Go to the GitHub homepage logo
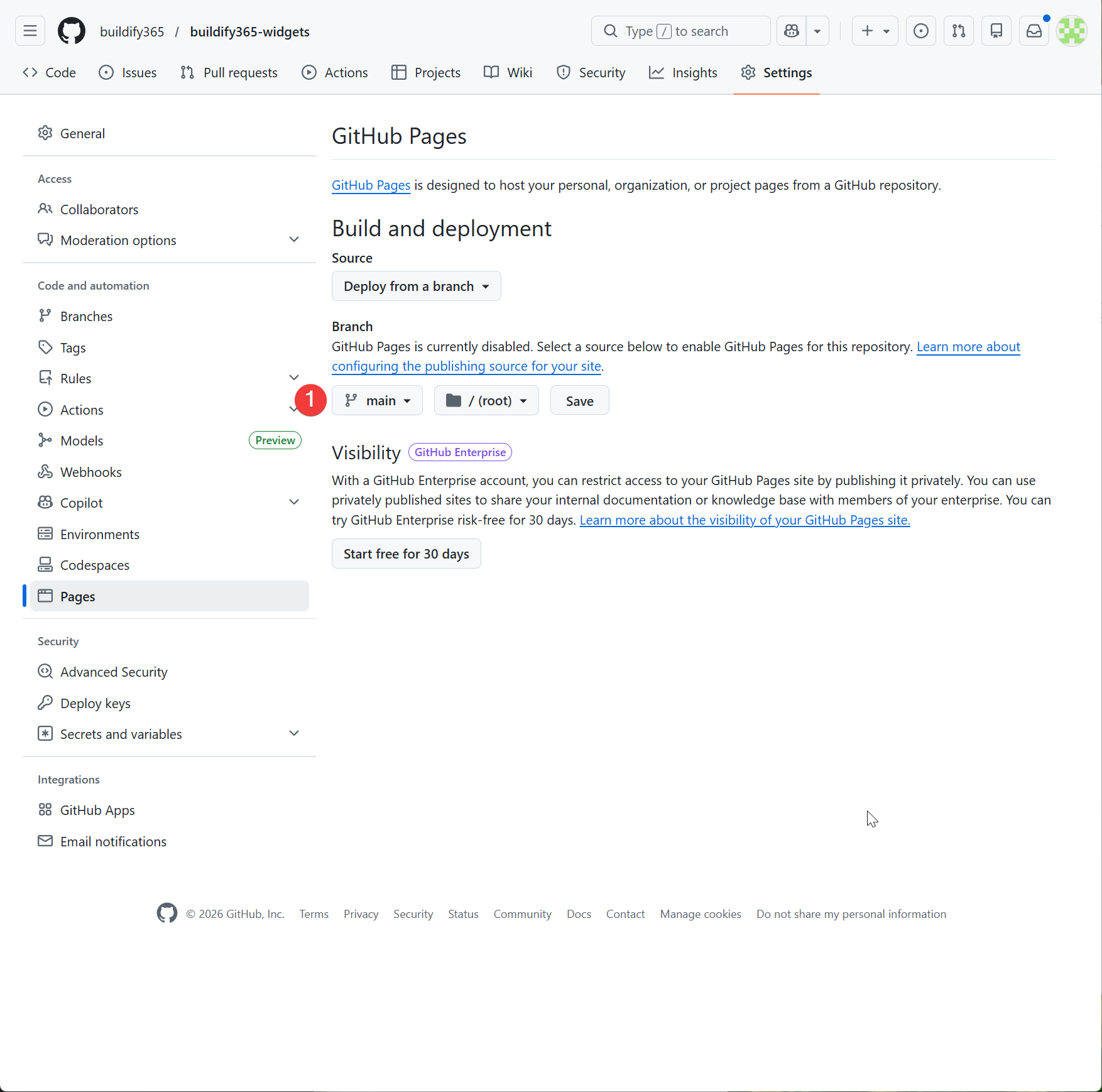 pyautogui.click(x=72, y=31)
